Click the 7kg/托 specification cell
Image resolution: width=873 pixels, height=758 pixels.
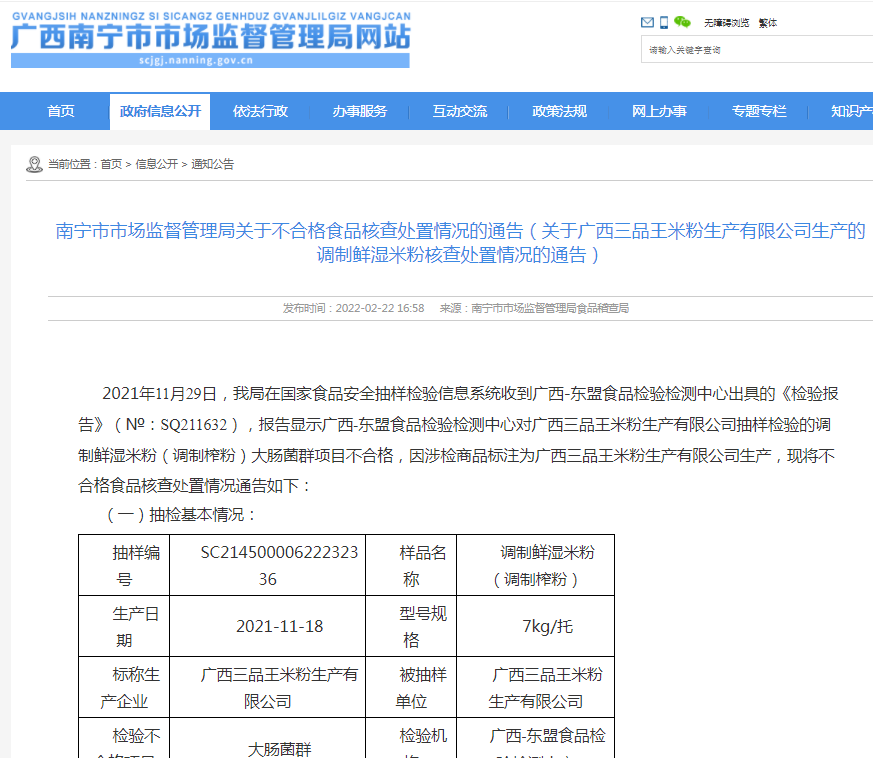(x=536, y=626)
